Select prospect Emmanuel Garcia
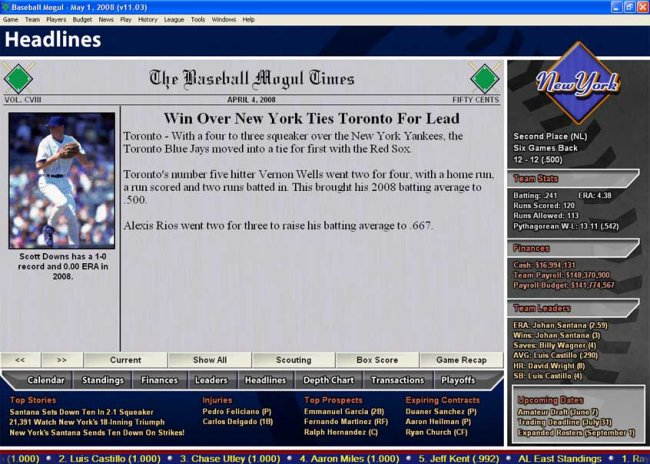 tap(344, 411)
